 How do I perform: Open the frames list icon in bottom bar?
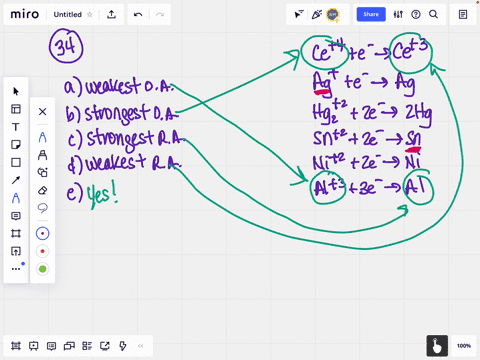click(x=16, y=346)
